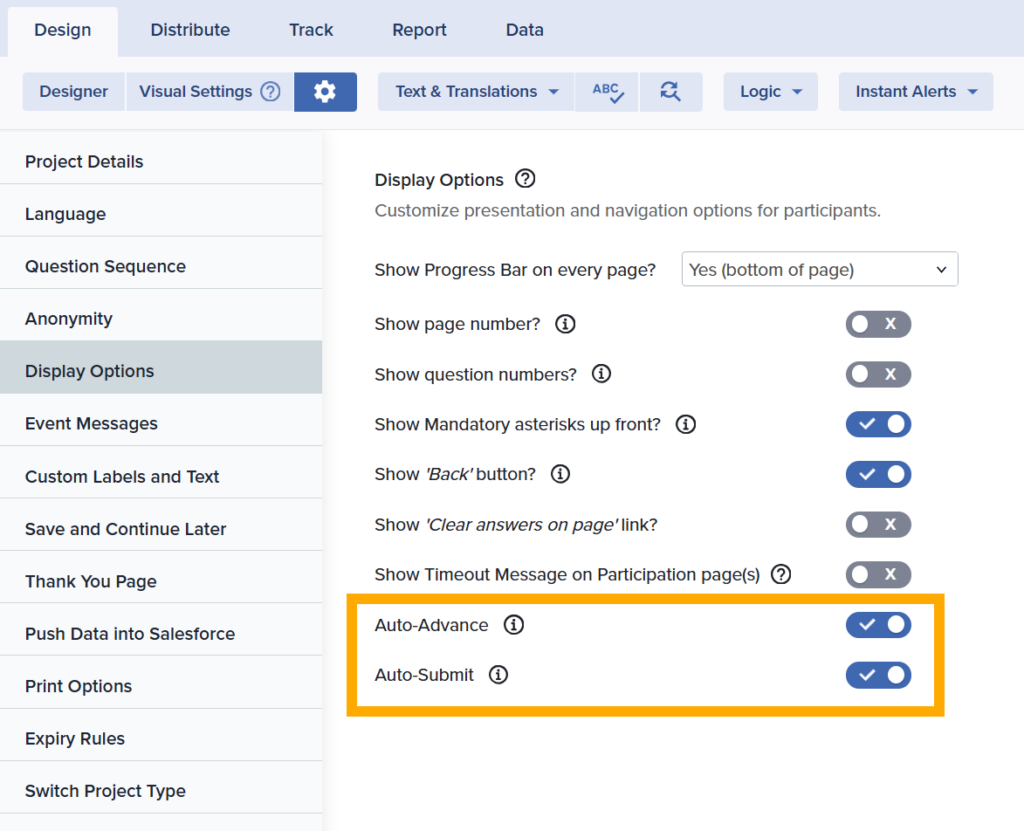Turn off the Show Back button toggle
The image size is (1024, 831).
coord(878,474)
